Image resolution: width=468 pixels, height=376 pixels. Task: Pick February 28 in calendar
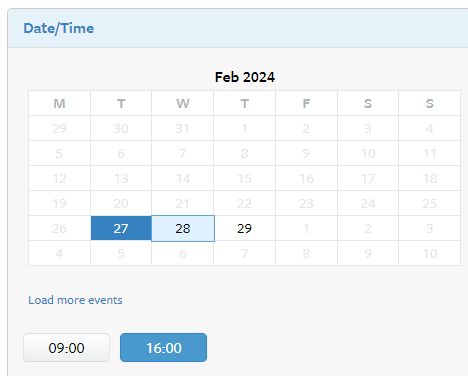click(183, 228)
